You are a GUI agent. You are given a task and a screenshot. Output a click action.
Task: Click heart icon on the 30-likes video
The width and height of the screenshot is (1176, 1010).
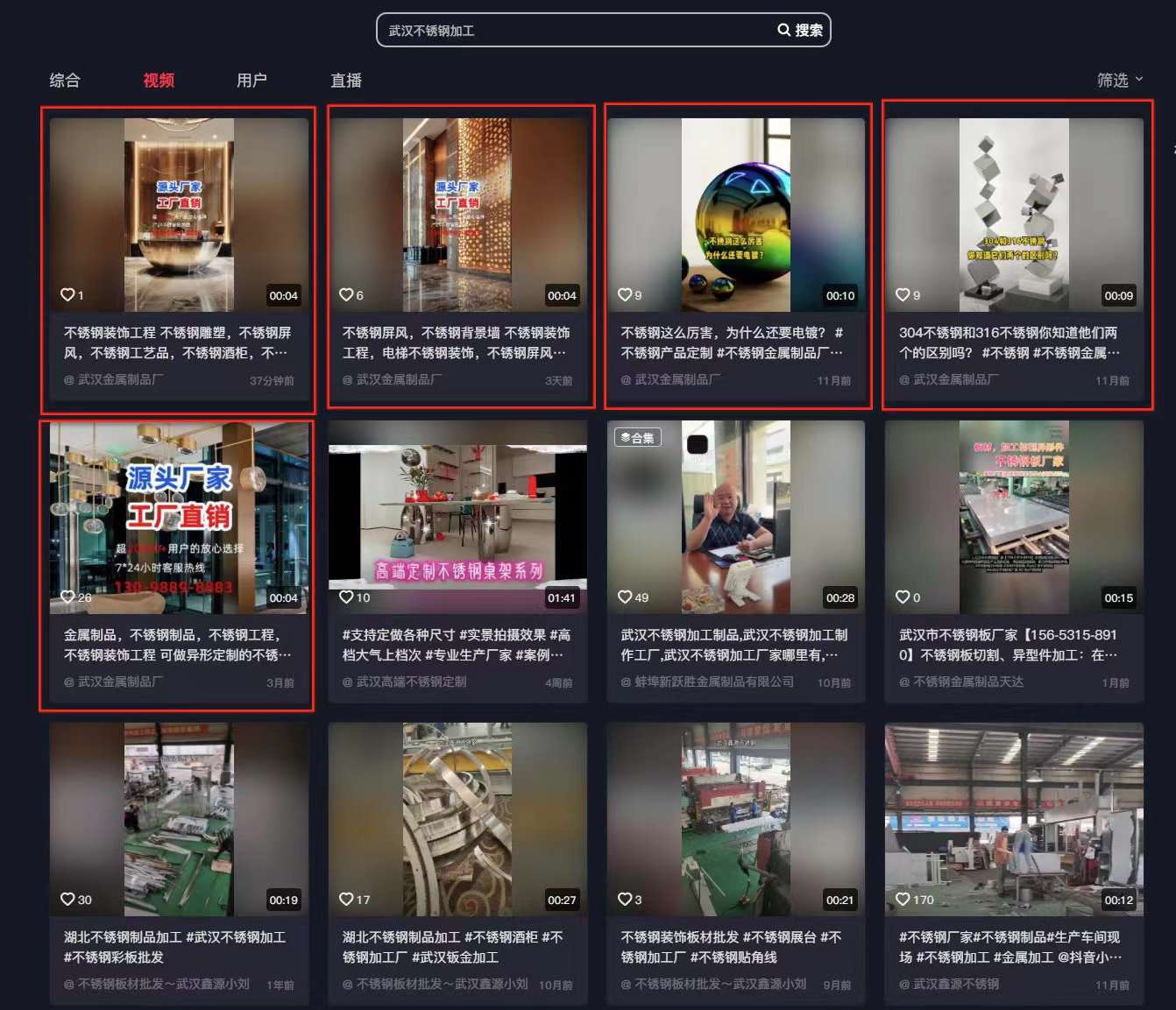(67, 900)
